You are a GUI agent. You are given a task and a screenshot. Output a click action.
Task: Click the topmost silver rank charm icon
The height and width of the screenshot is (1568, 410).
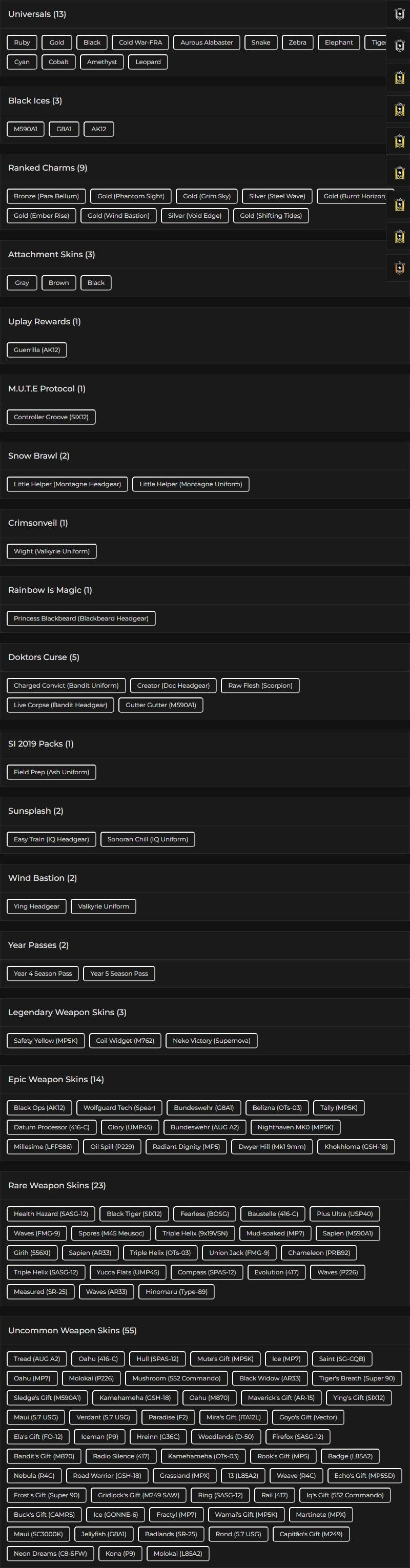[x=400, y=14]
